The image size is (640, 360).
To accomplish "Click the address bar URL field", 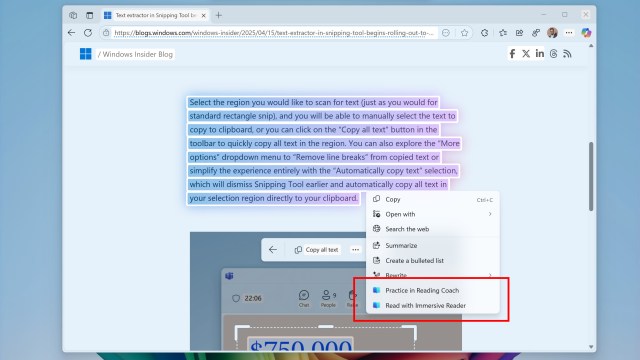I will tap(273, 33).
